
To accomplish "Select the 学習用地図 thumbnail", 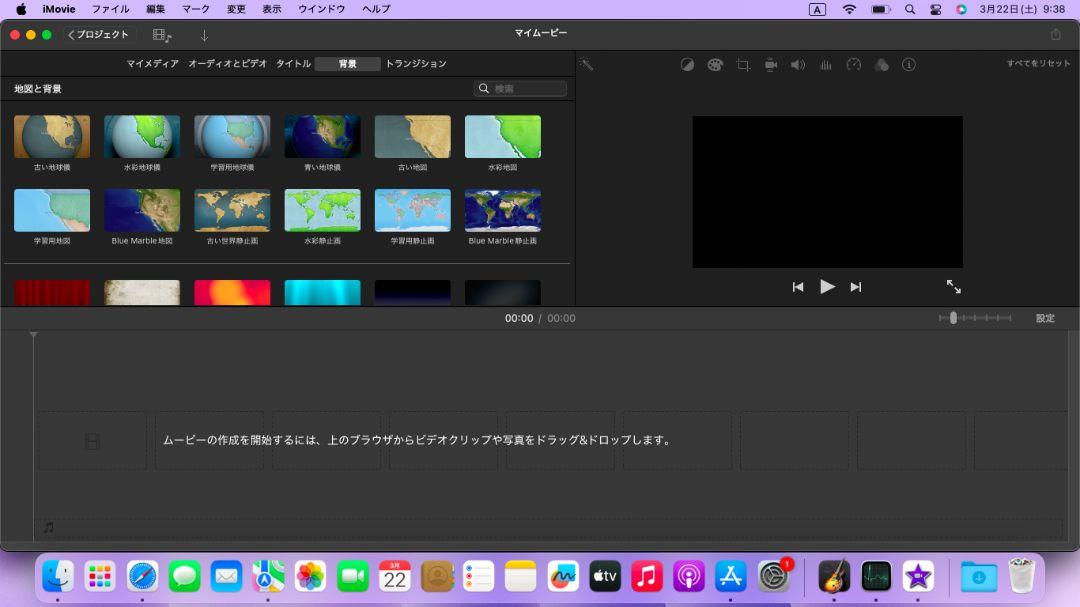I will click(52, 210).
